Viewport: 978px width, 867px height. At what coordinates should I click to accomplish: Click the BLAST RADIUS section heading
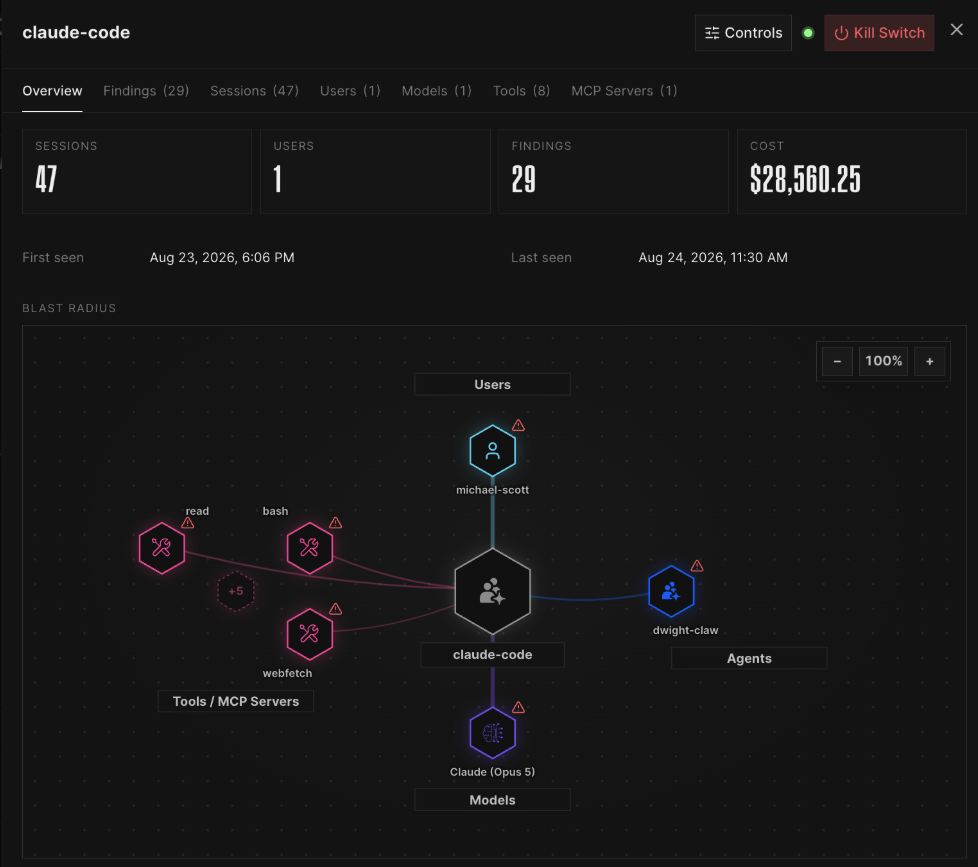[x=69, y=308]
